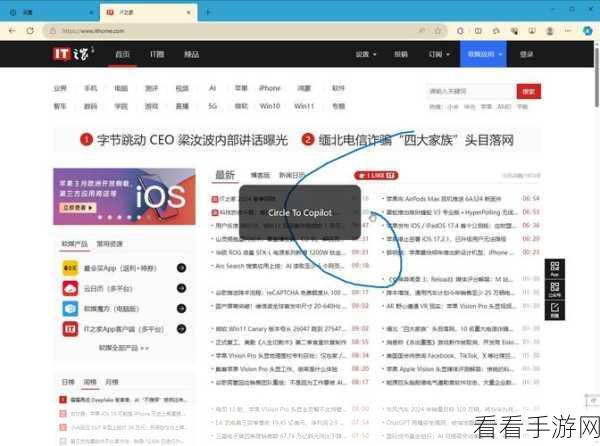The width and height of the screenshot is (600, 446).
Task: Open the Facebook, TikTok, X news item
Action: (449, 356)
